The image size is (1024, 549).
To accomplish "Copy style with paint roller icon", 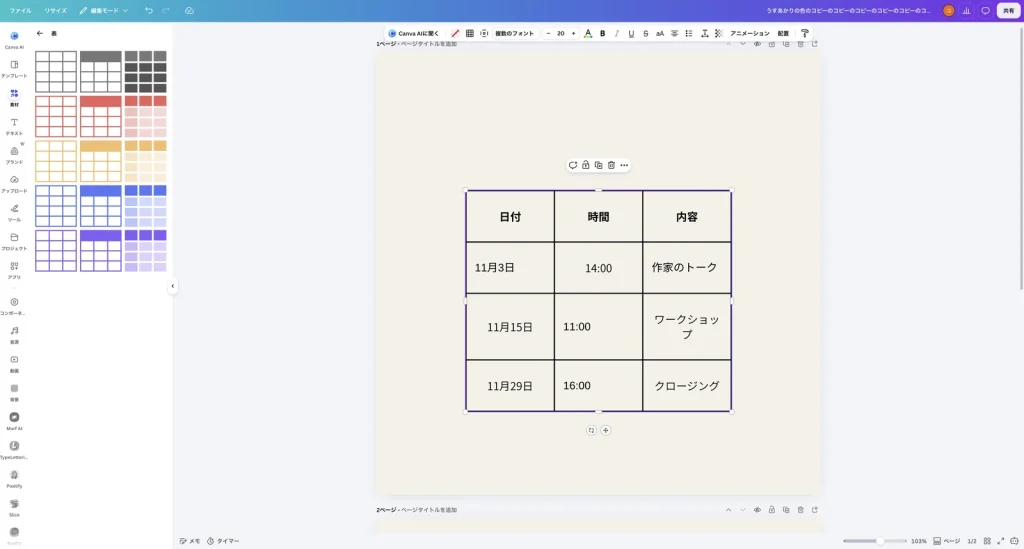I will pyautogui.click(x=805, y=33).
